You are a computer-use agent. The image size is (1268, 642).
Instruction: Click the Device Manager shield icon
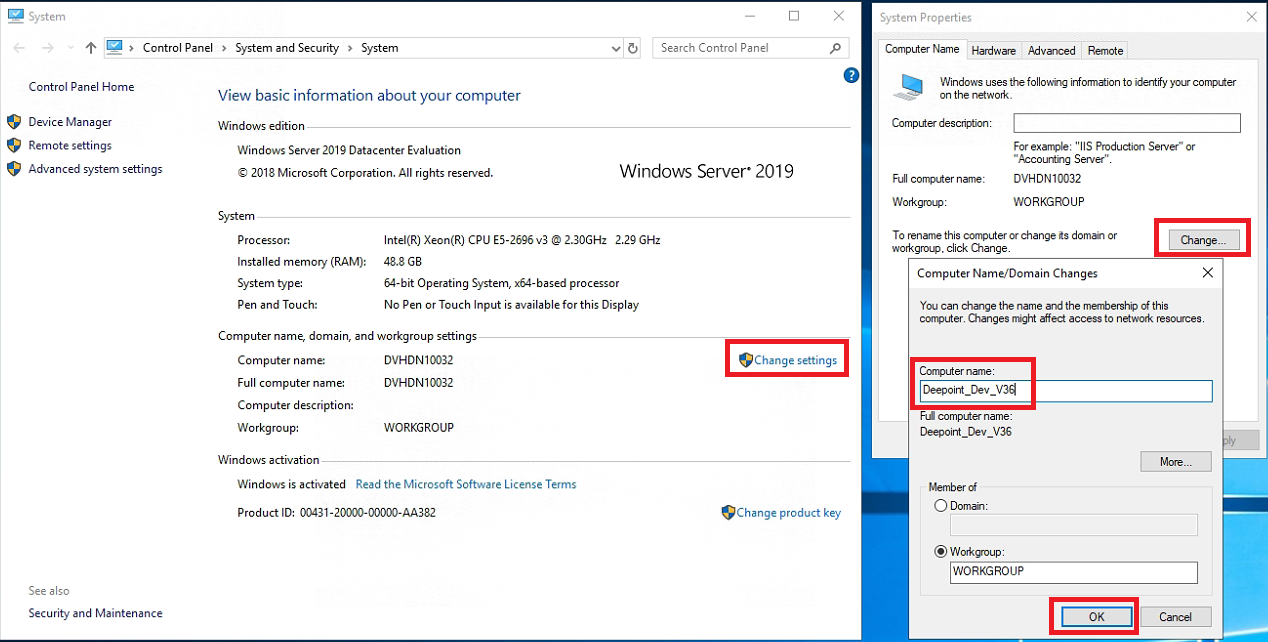[x=14, y=122]
